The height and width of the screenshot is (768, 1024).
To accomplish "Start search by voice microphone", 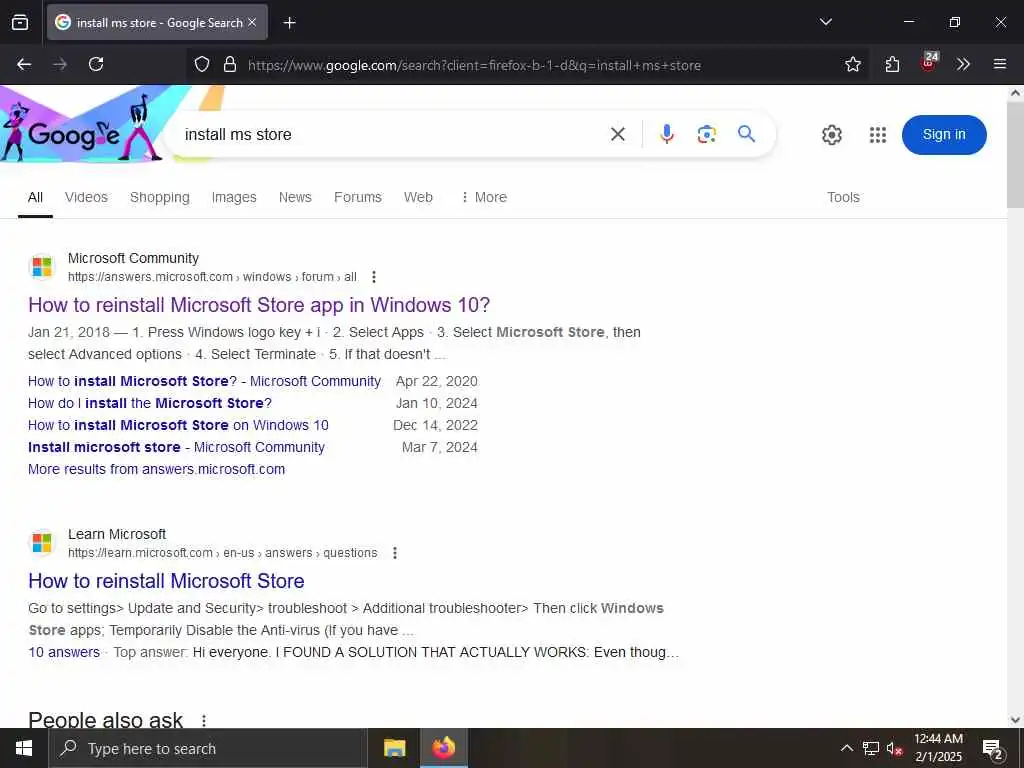I will pyautogui.click(x=666, y=135).
